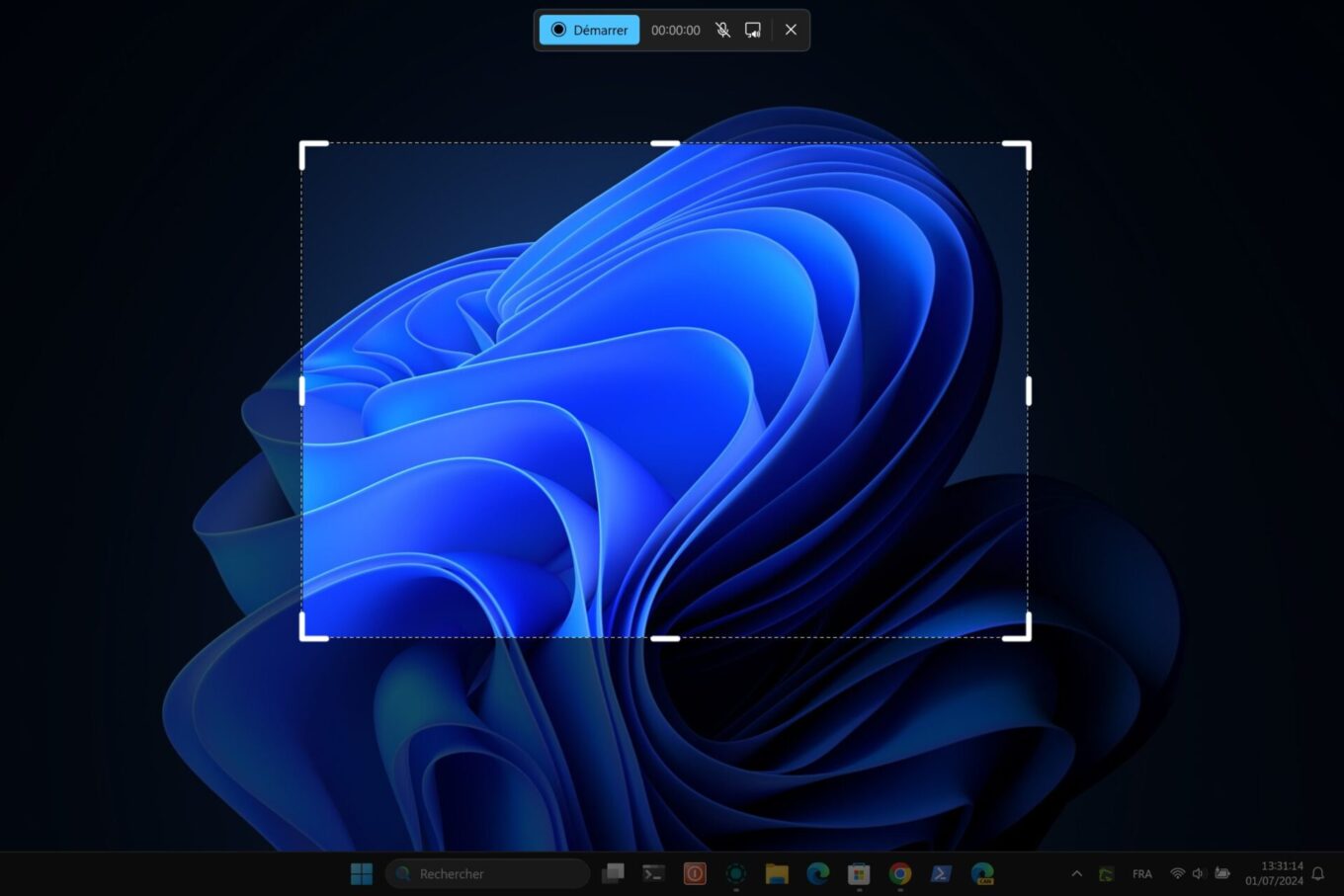Launch Google Chrome from the taskbar

pos(899,873)
